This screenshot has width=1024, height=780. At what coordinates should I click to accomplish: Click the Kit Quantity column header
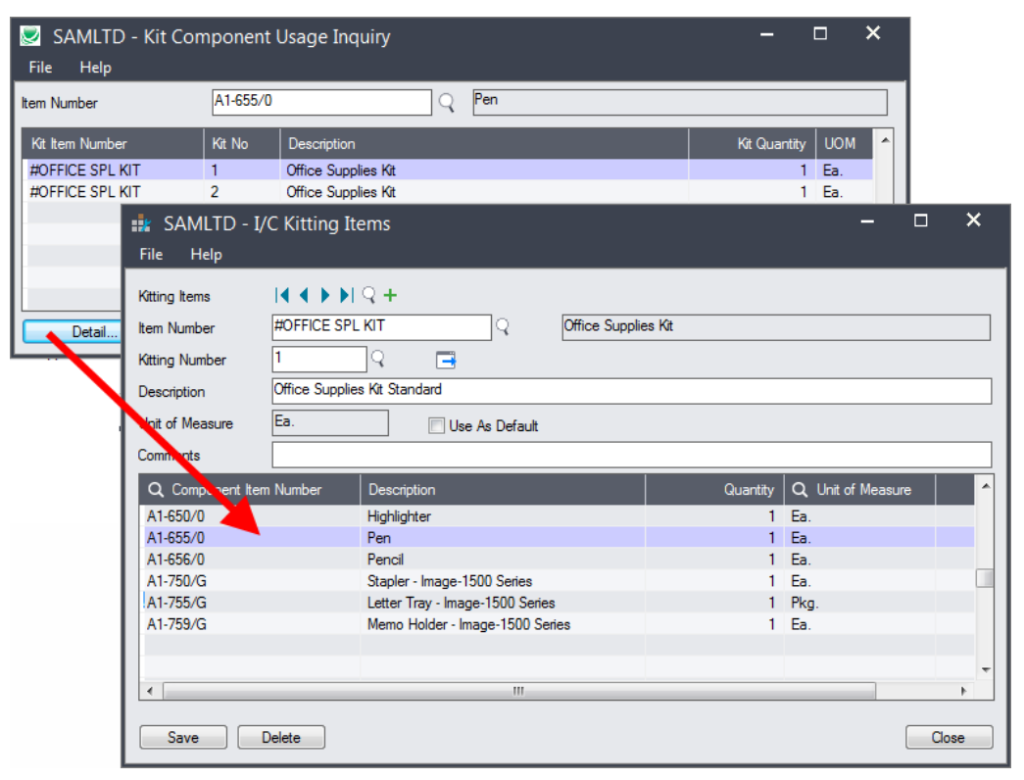pos(752,144)
